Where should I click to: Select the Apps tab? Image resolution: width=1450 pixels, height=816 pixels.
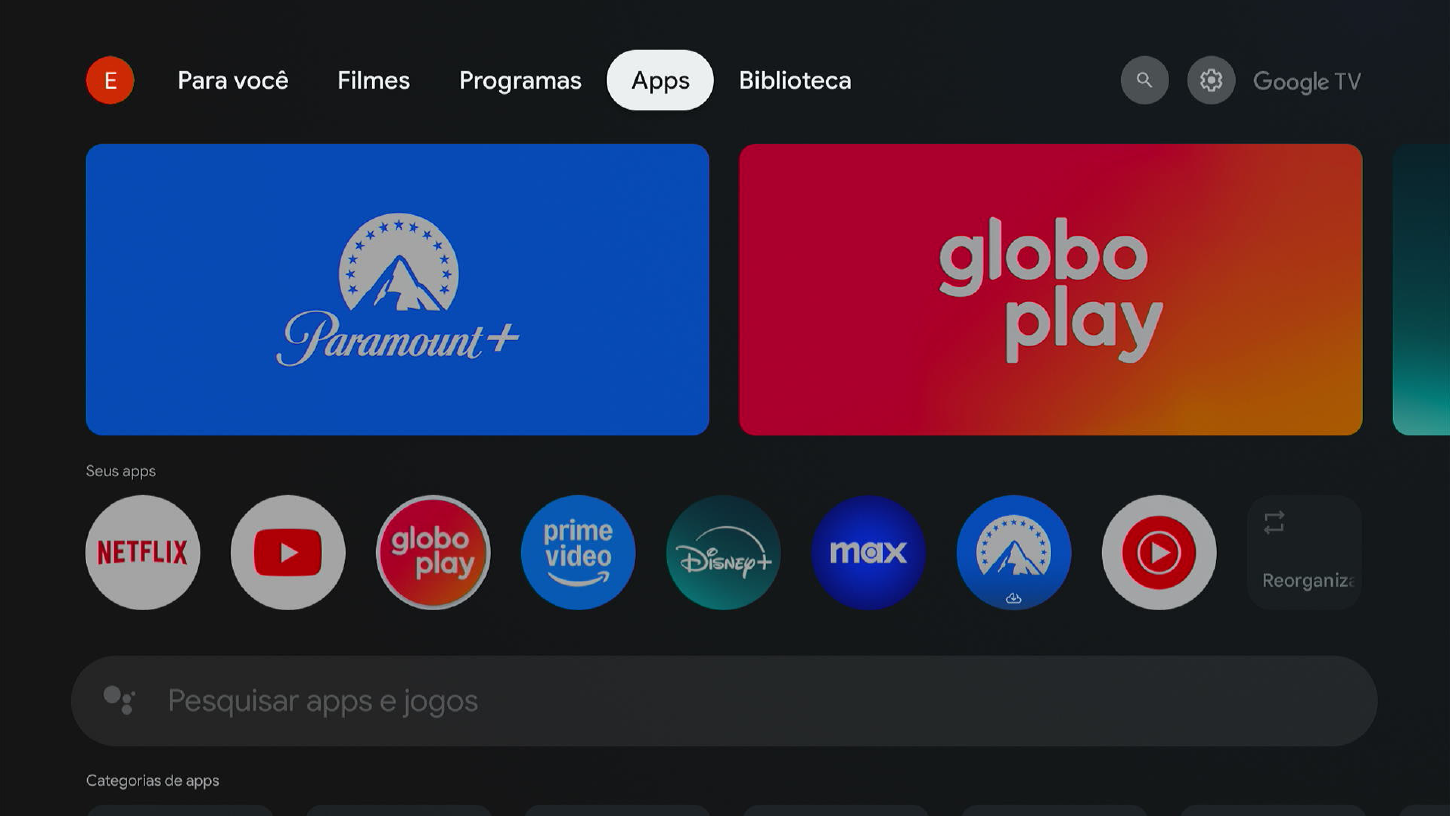pyautogui.click(x=660, y=80)
